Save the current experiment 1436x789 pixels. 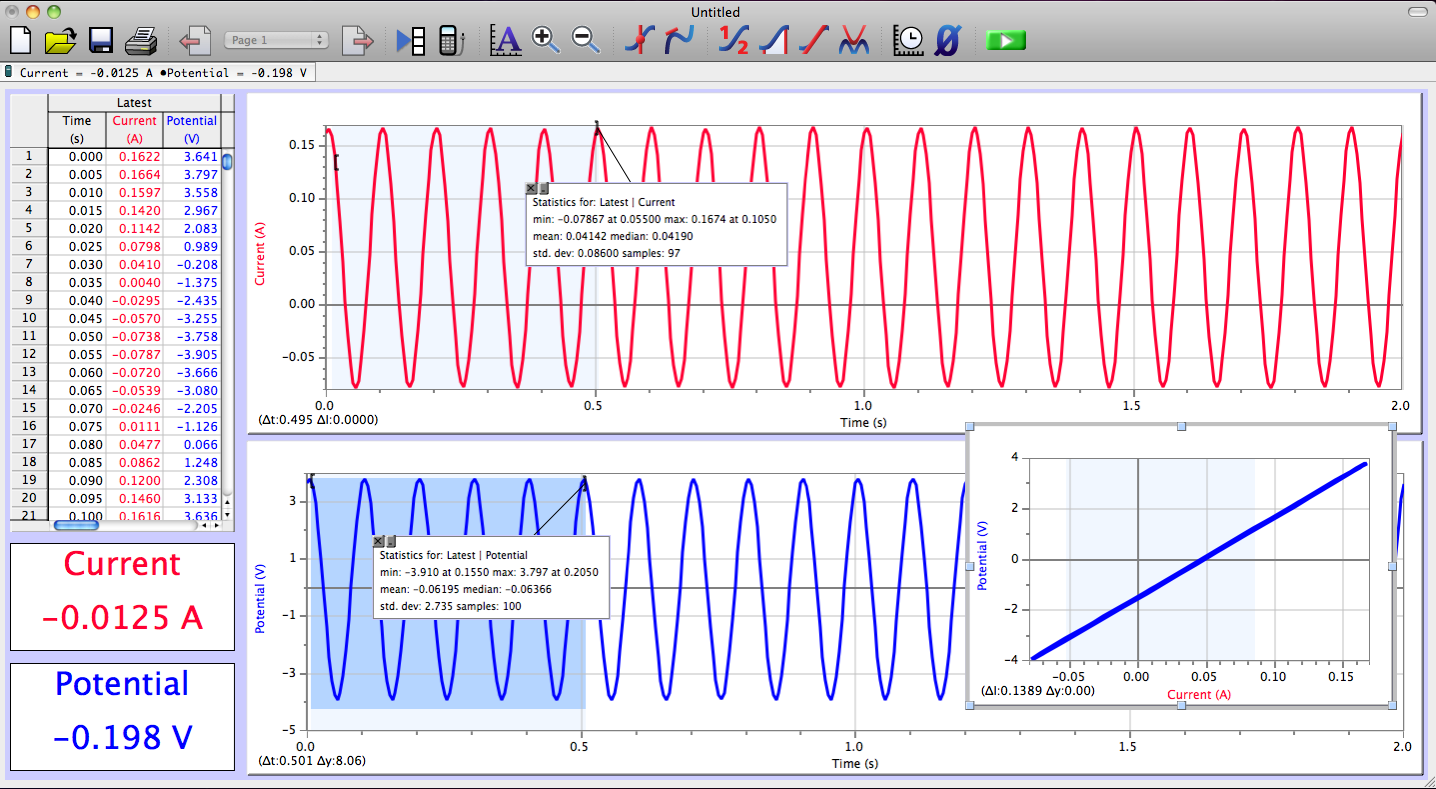point(100,38)
